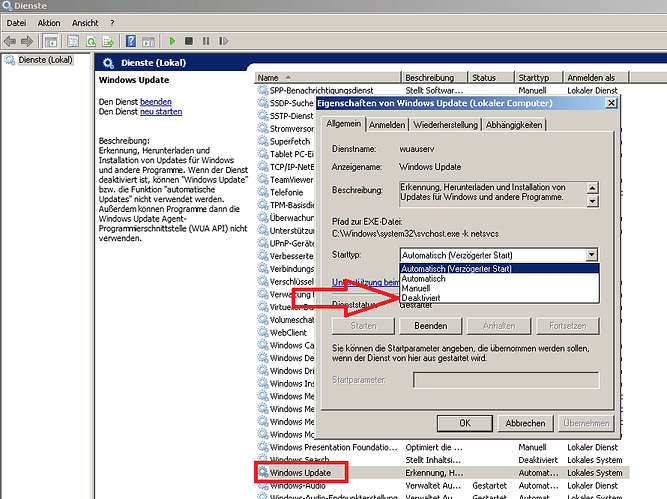Sort by the Starttyp column header
667x499 pixels.
click(539, 78)
